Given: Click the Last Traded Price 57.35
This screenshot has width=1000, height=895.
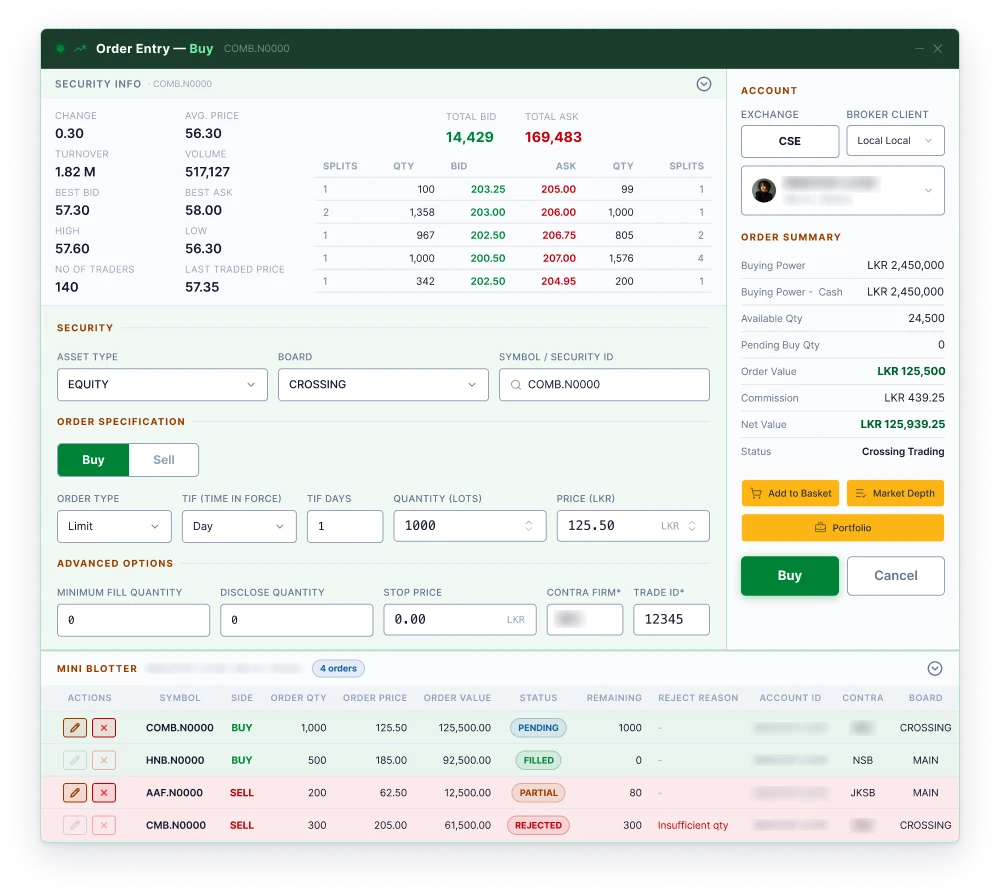Looking at the screenshot, I should (202, 287).
